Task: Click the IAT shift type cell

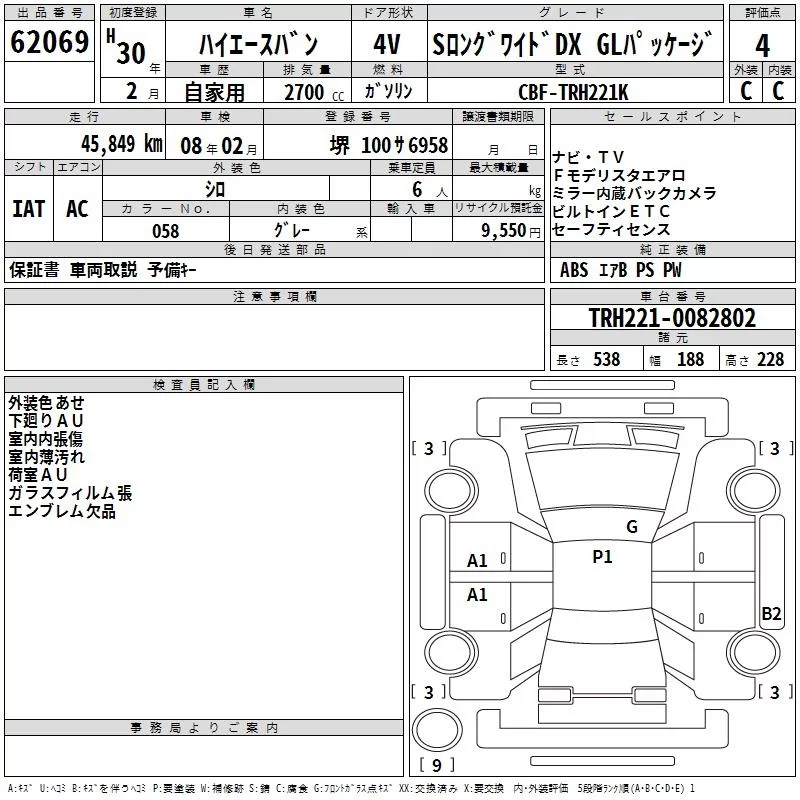Action: (x=28, y=209)
